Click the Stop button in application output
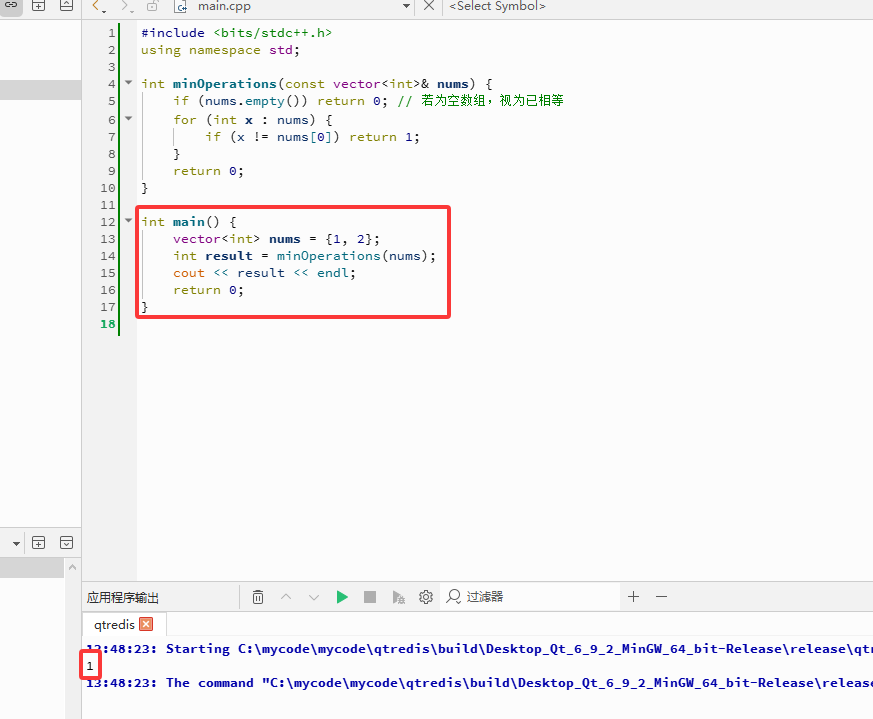 [x=370, y=597]
